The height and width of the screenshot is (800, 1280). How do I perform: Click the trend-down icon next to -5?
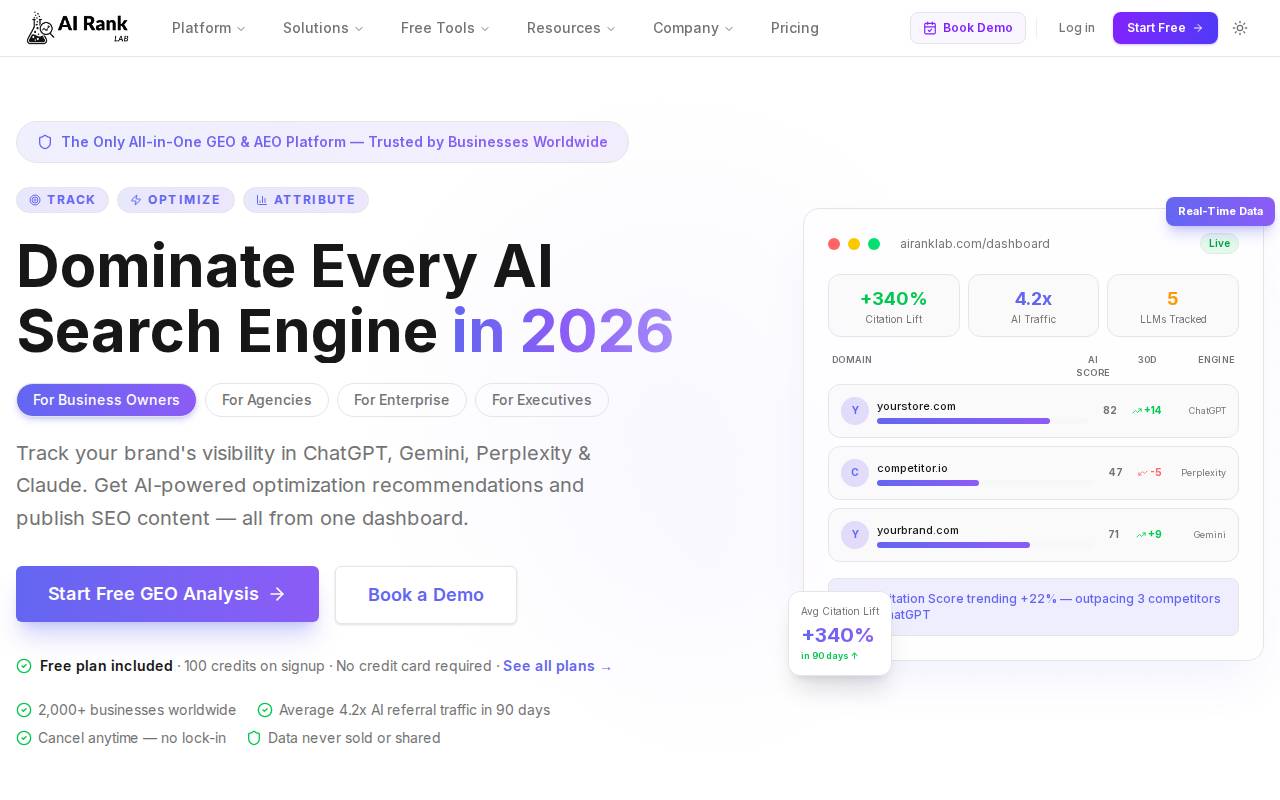click(x=1143, y=473)
